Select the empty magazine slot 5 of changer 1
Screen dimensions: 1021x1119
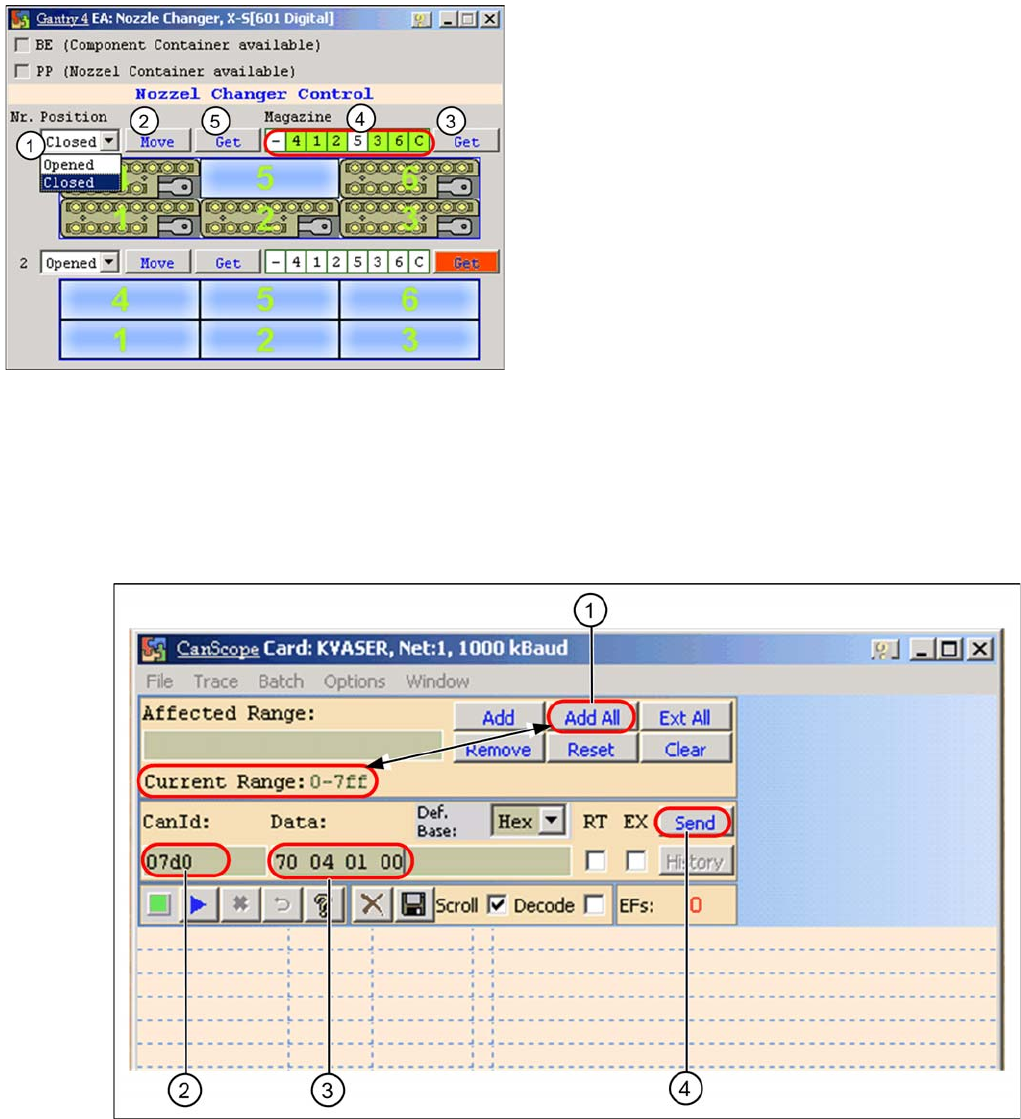270,178
